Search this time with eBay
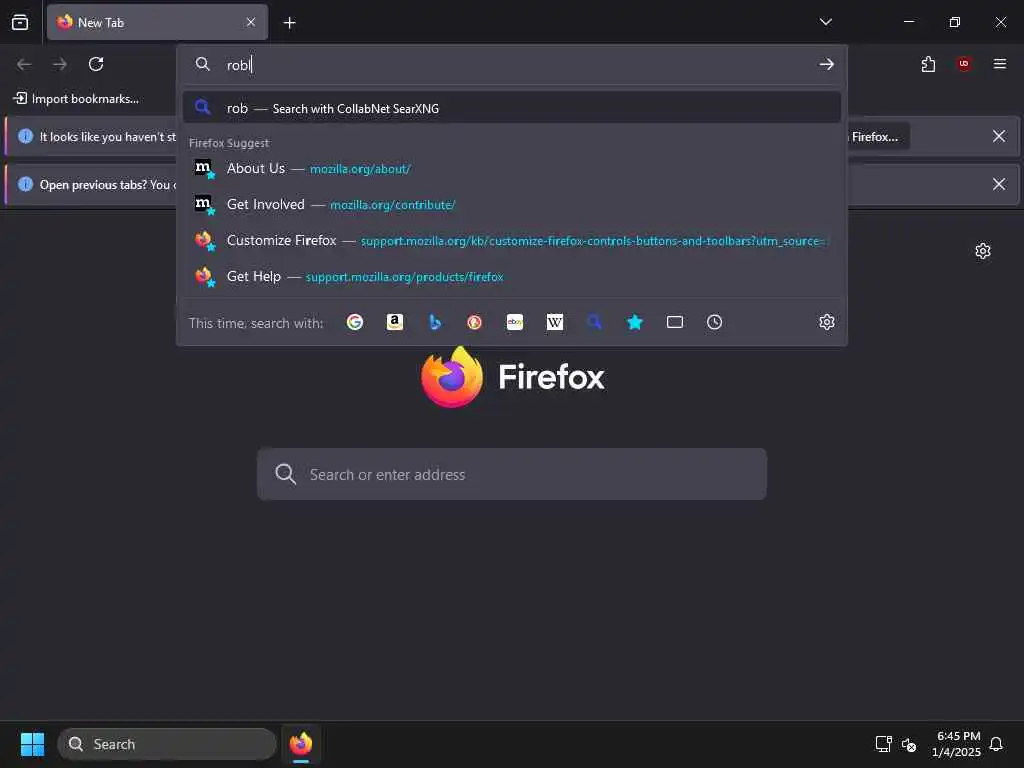 (x=515, y=322)
